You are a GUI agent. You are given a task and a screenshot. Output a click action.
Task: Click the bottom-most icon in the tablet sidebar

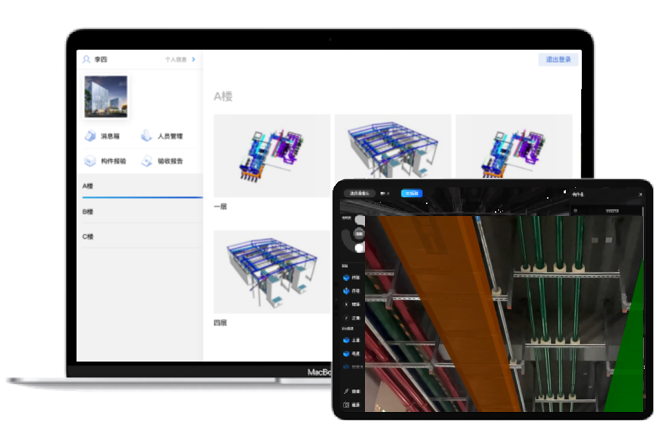tap(346, 405)
